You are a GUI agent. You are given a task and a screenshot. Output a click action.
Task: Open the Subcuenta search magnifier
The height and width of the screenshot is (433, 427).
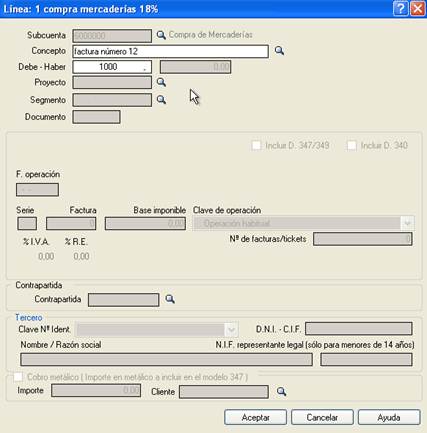161,35
